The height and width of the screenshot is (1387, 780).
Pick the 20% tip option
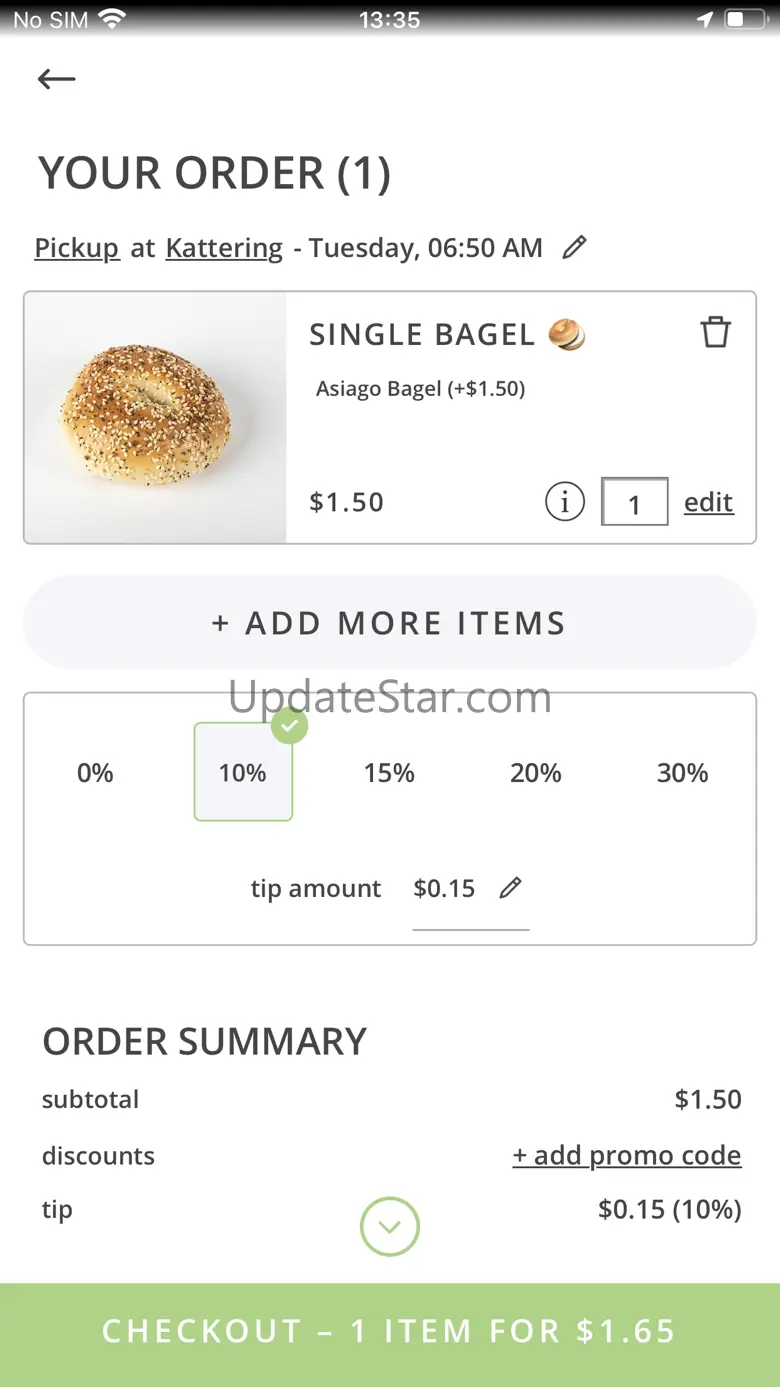[x=536, y=773]
